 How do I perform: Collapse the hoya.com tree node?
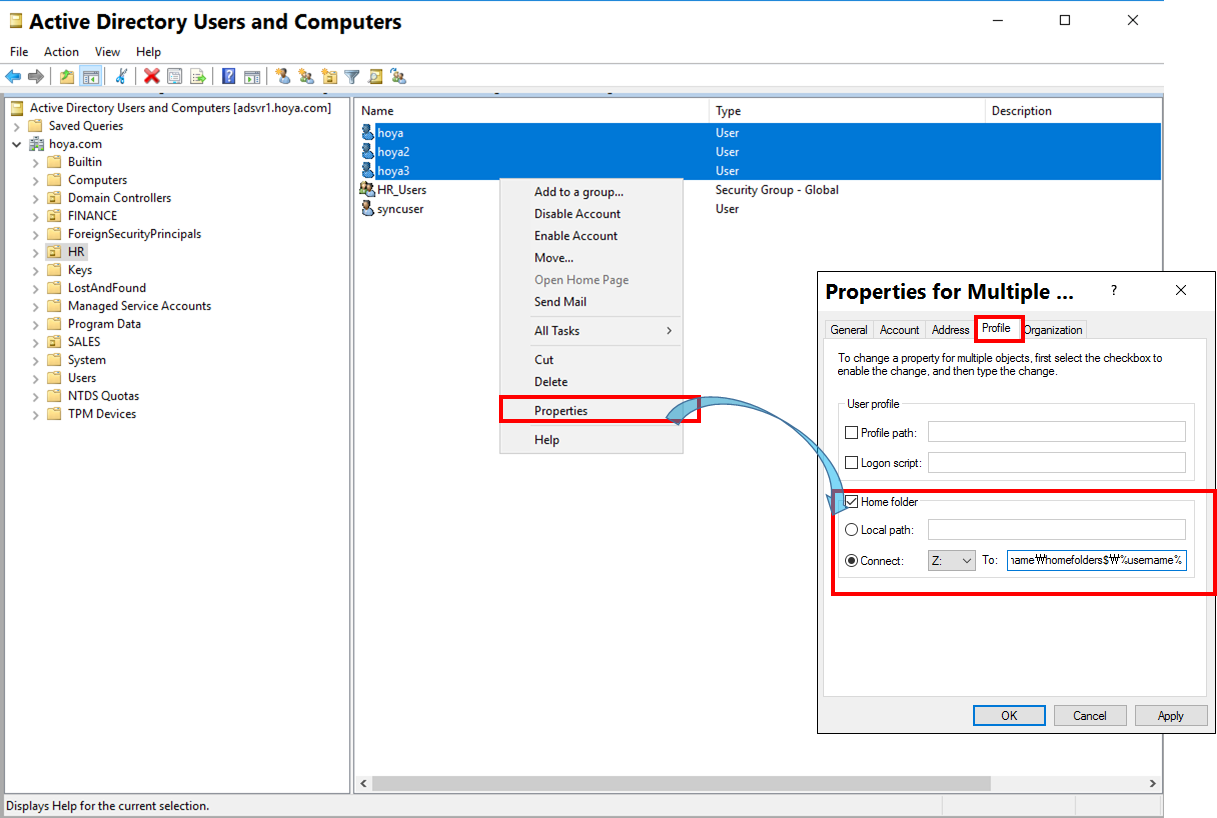coord(17,144)
